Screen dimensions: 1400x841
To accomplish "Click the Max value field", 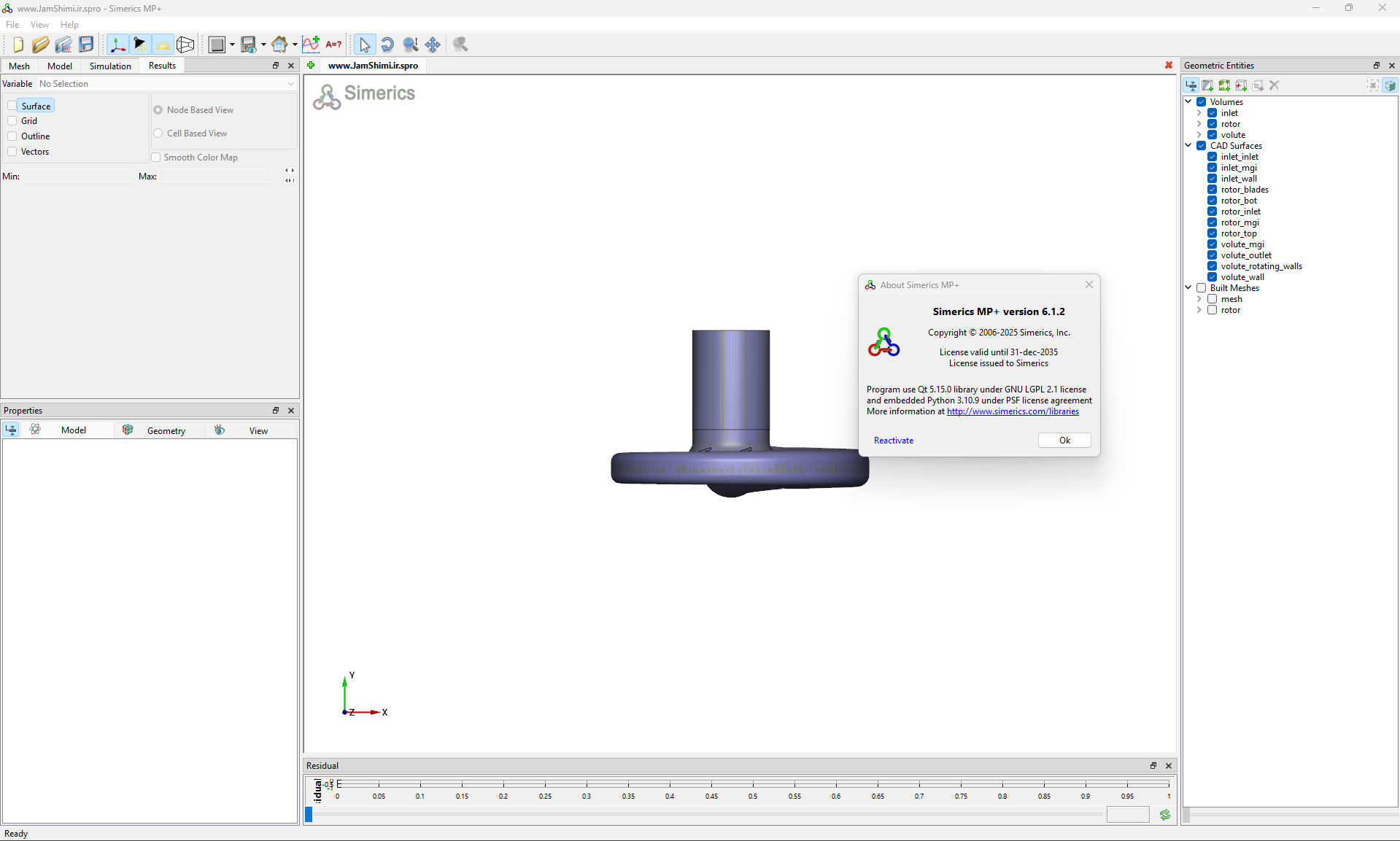I will click(x=214, y=176).
